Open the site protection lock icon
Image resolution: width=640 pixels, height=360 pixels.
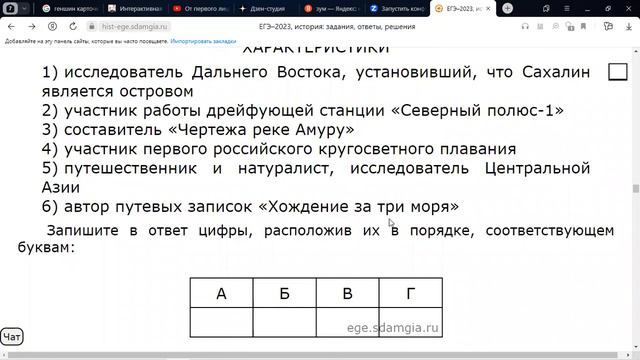569,27
